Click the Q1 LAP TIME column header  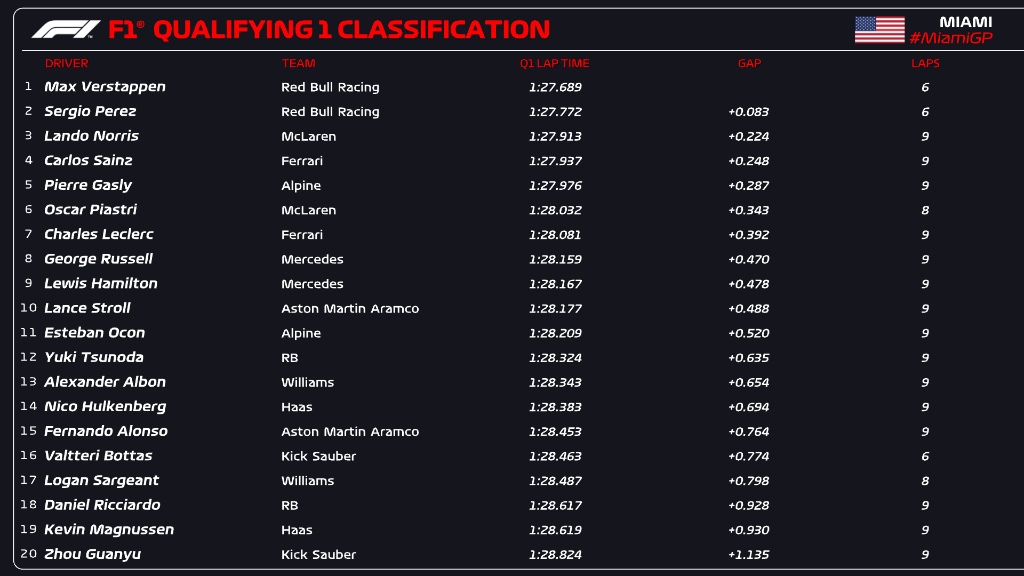[554, 63]
